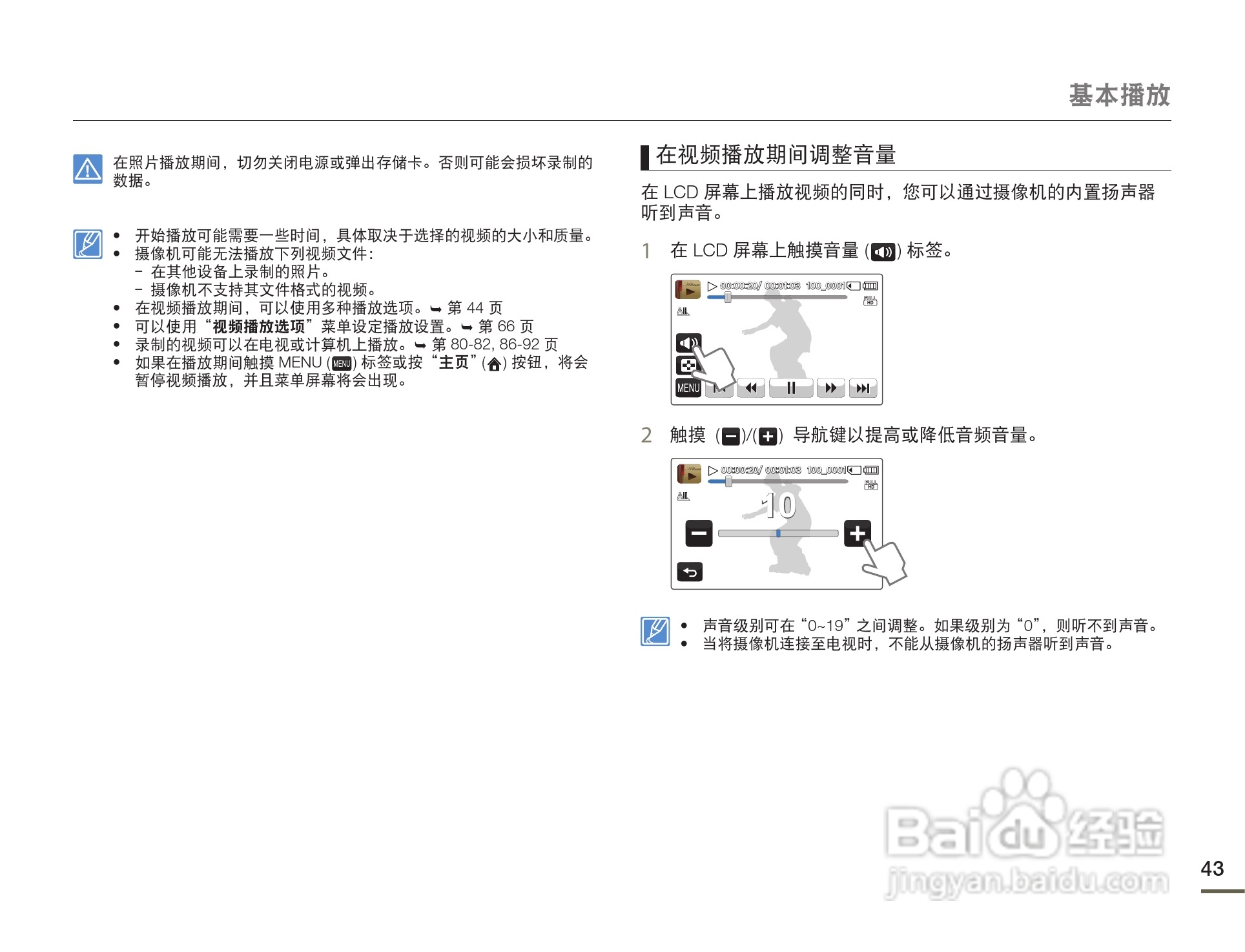The image size is (1245, 952).
Task: Tap the Album playback thumbnail icon
Action: tap(688, 289)
